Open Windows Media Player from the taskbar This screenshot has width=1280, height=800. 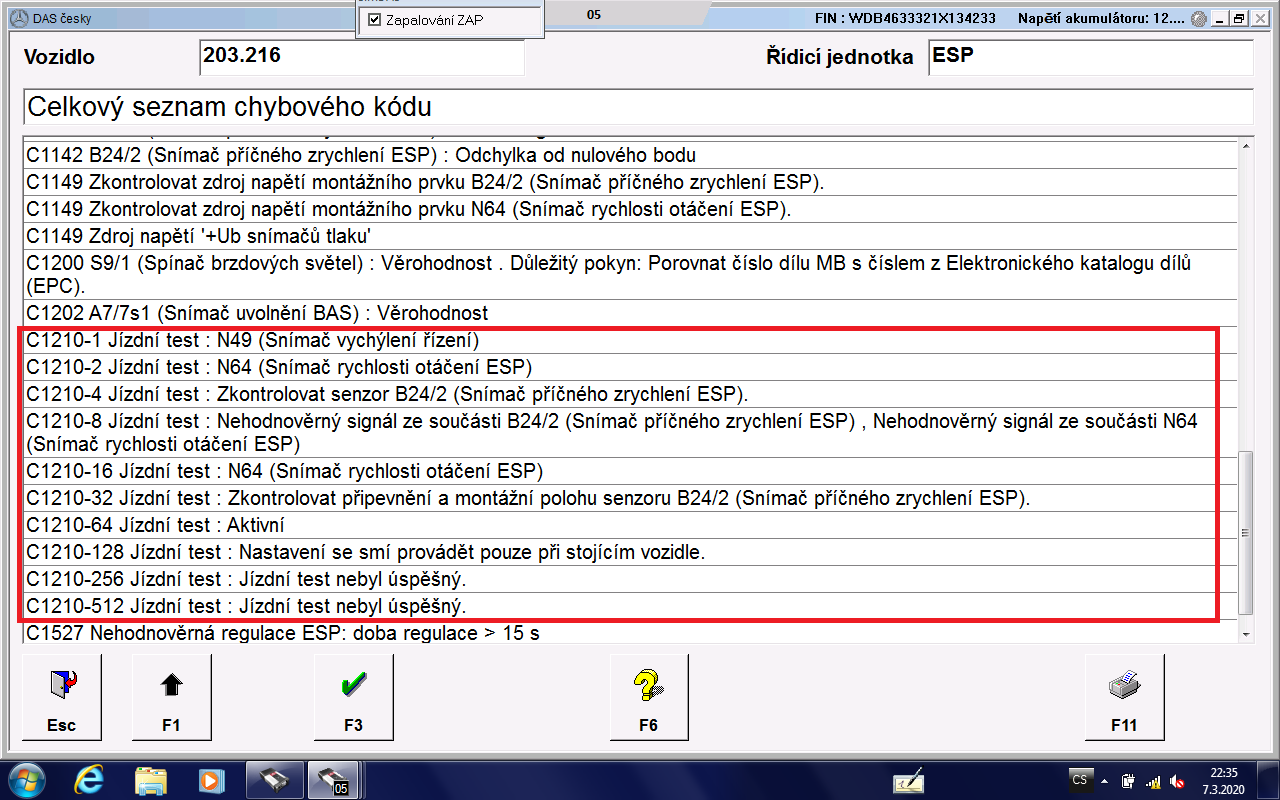point(210,779)
